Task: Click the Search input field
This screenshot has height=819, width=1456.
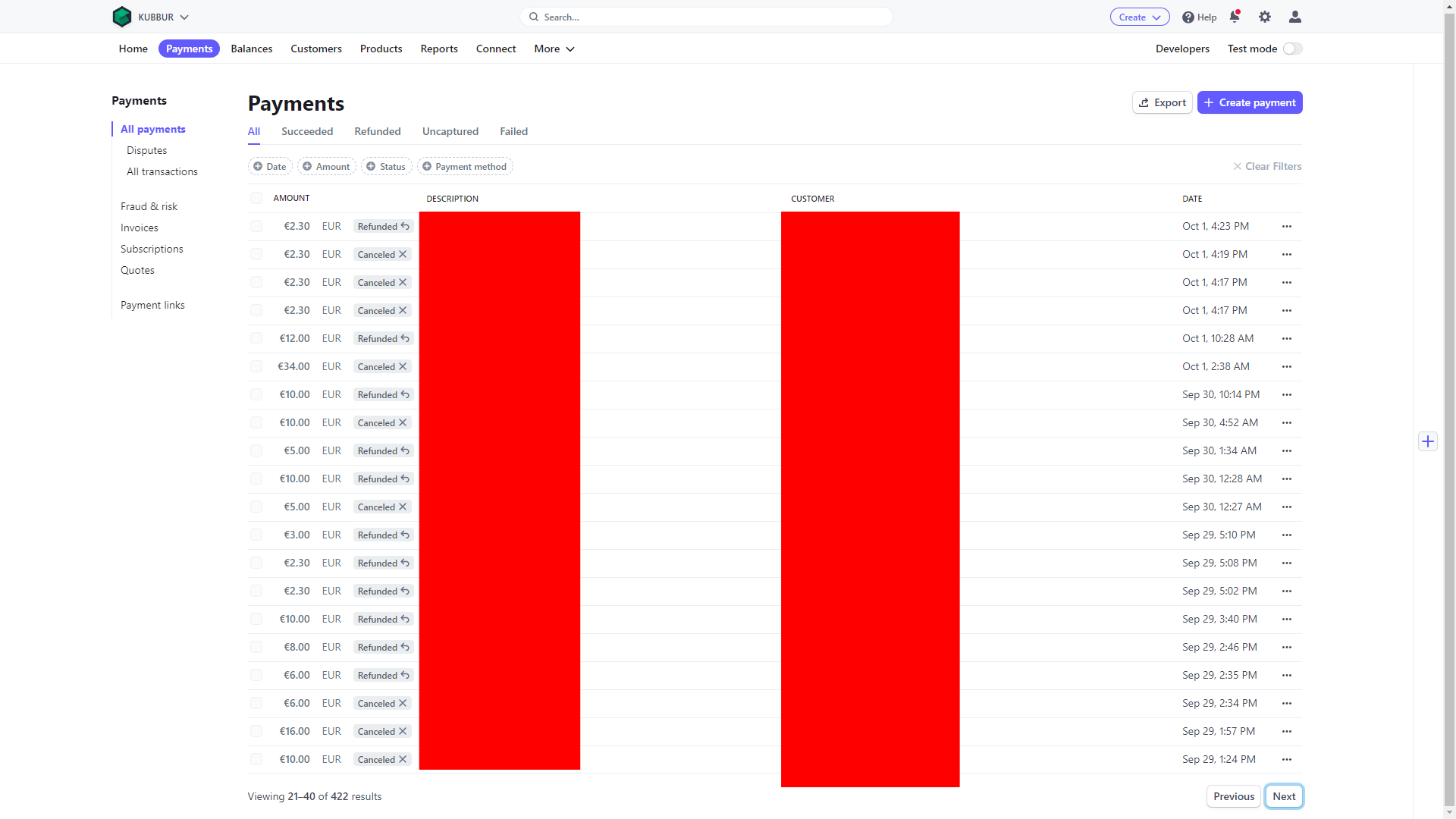Action: [x=705, y=17]
